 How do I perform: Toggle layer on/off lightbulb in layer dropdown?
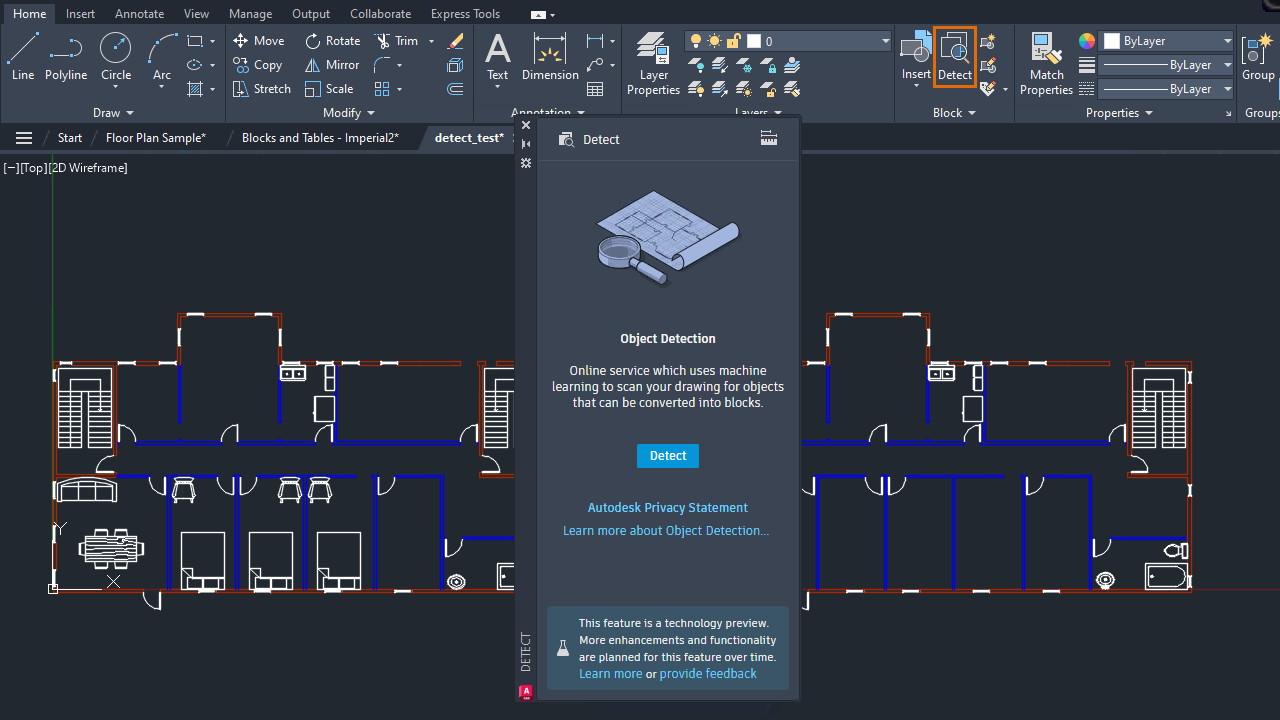(696, 41)
